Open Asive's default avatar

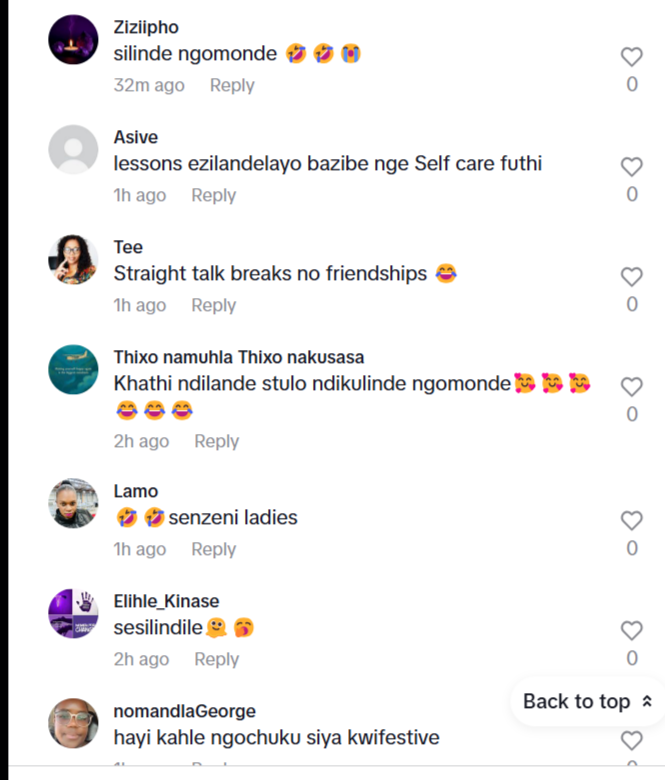[x=73, y=151]
